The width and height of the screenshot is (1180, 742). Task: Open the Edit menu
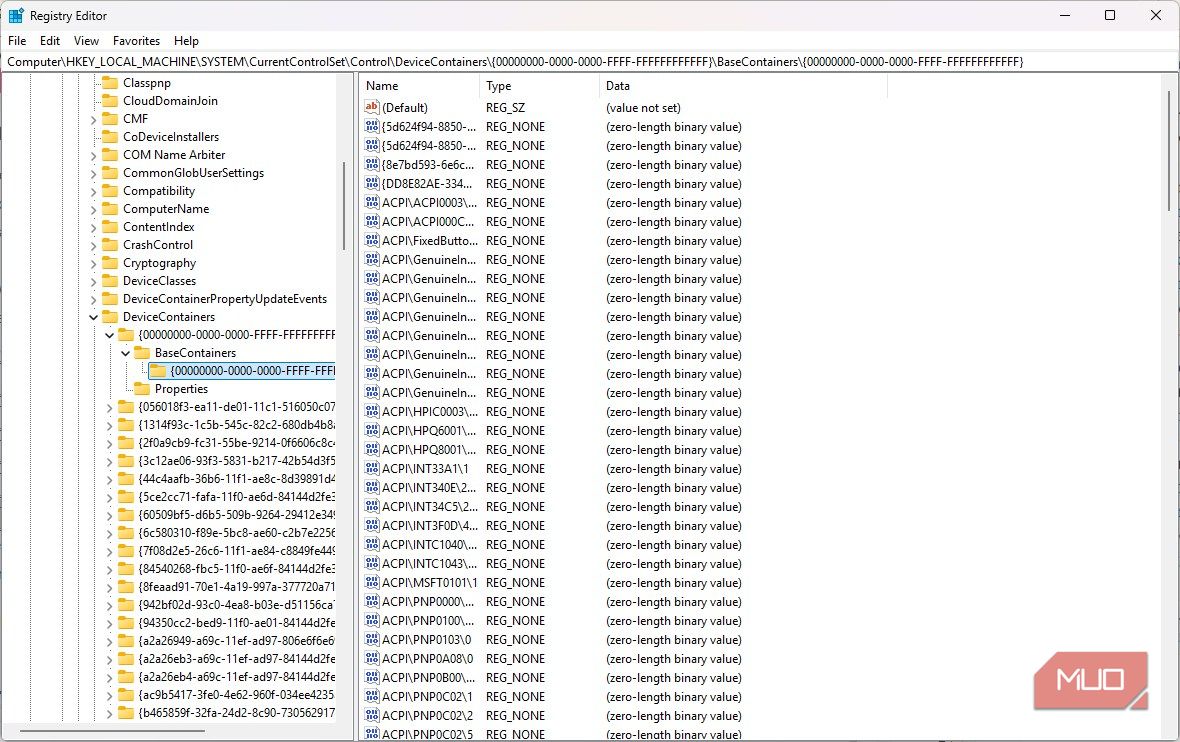tap(50, 41)
